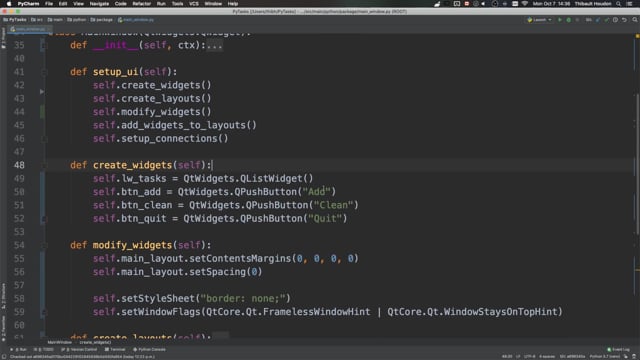Start debugging with the green bug icon

569,20
